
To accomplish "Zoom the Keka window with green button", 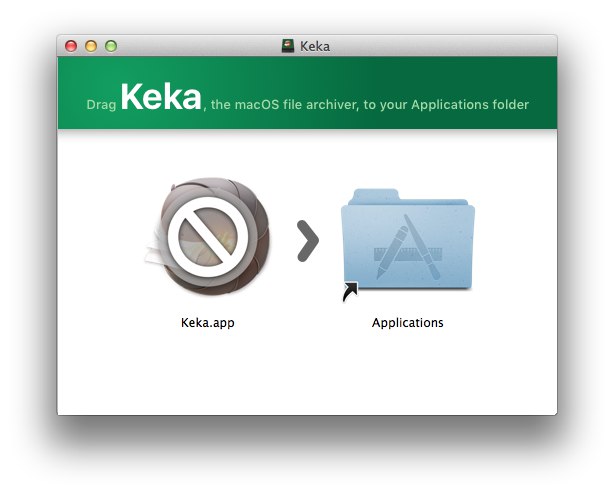I will click(111, 46).
